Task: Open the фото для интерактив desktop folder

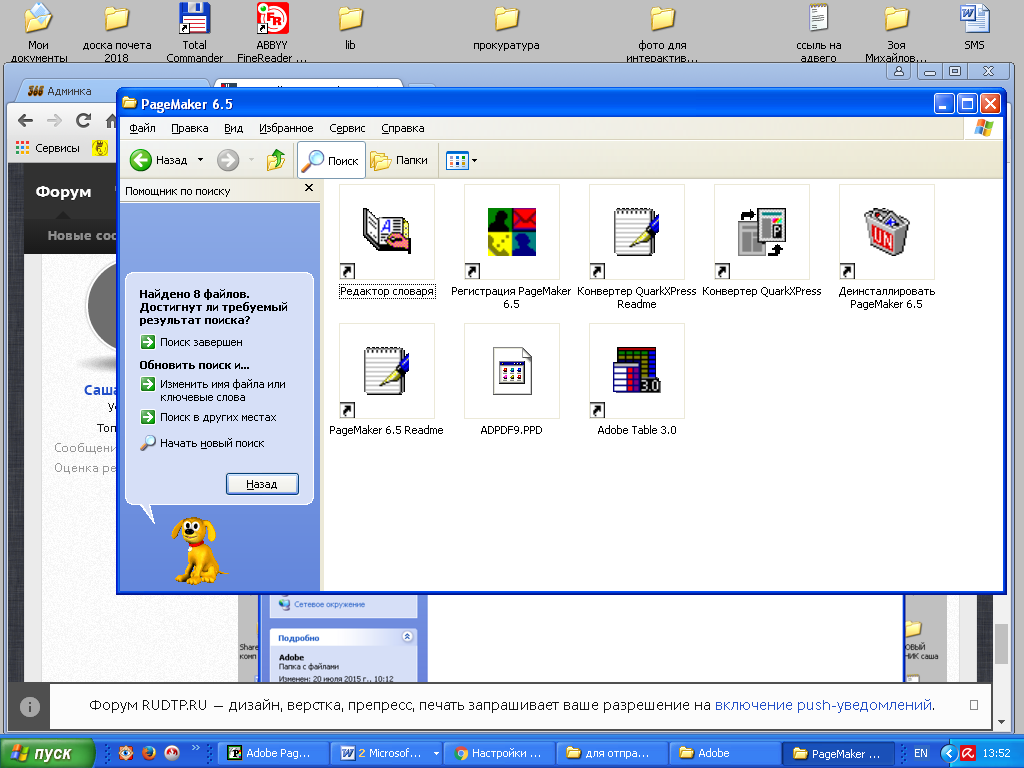Action: [x=662, y=31]
